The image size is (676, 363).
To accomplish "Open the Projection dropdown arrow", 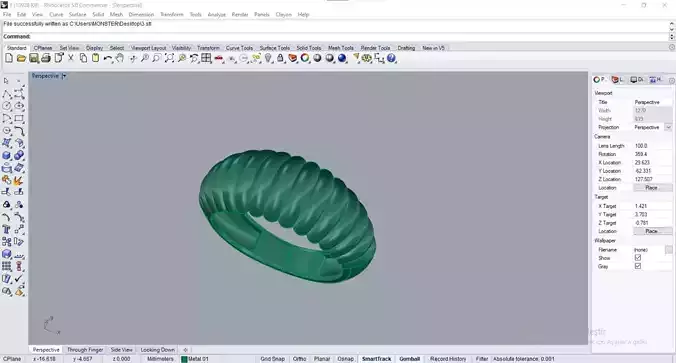I will click(668, 128).
